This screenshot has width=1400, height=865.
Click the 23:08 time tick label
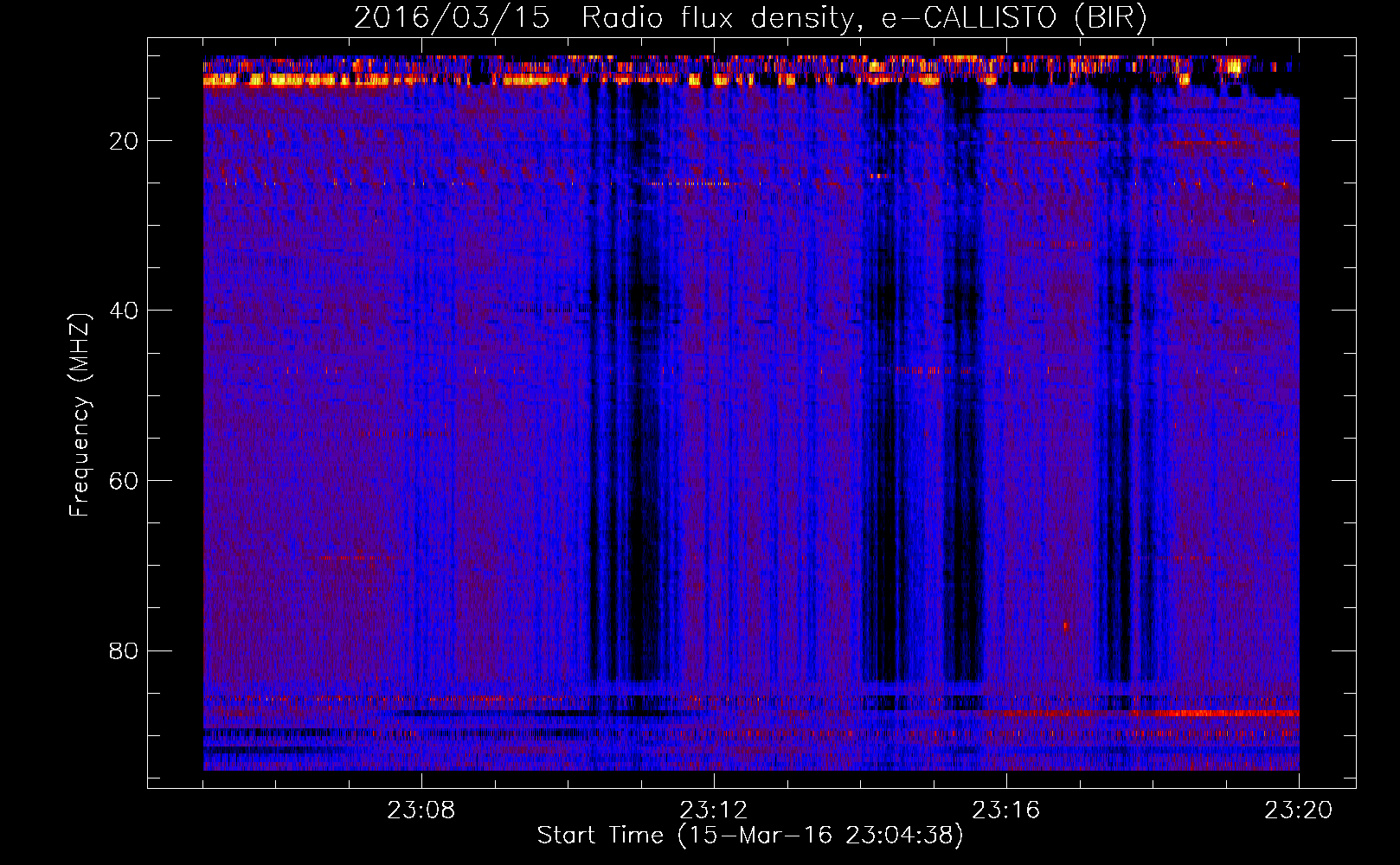(x=421, y=811)
